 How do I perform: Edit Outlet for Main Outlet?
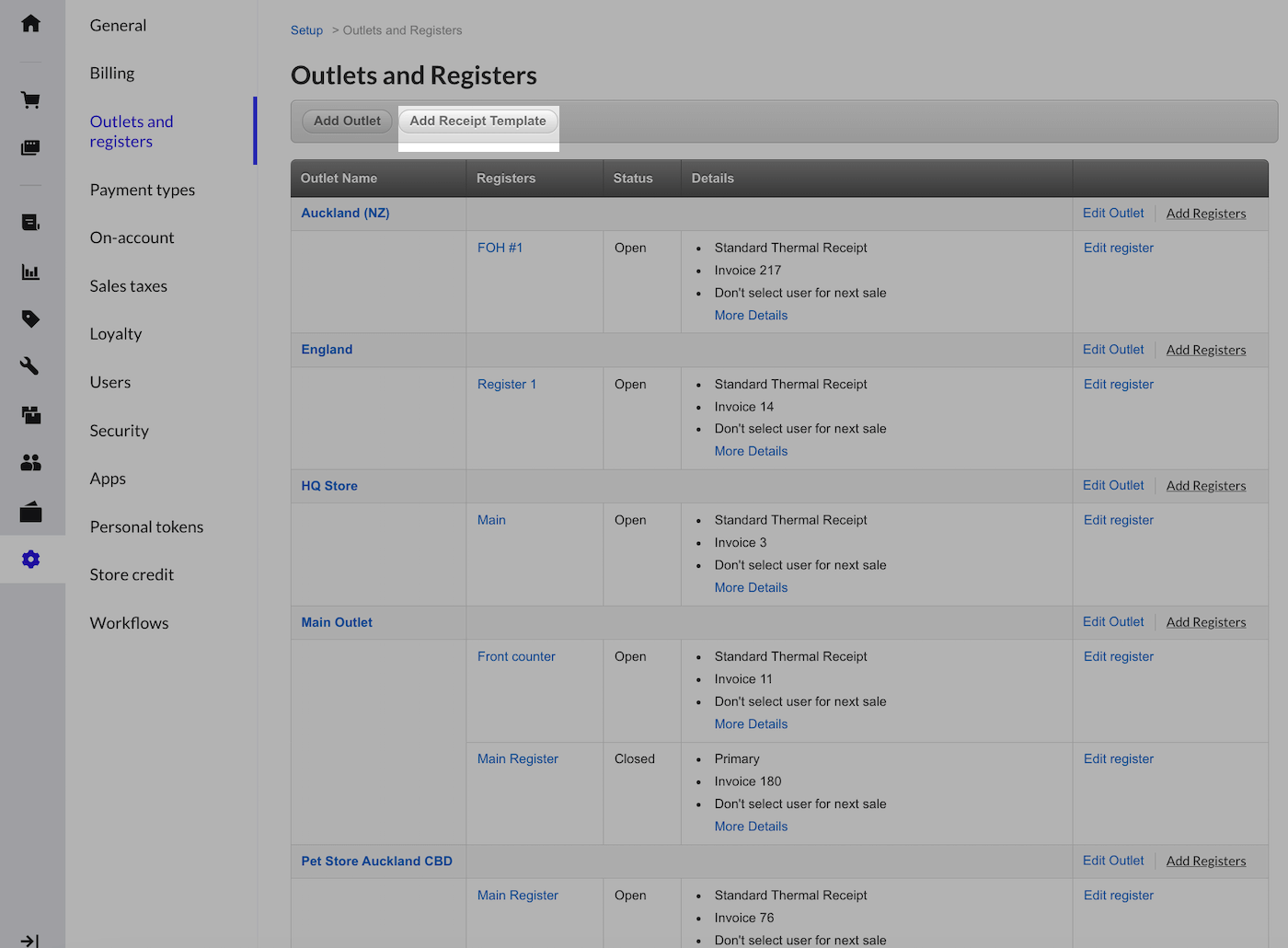click(1113, 621)
